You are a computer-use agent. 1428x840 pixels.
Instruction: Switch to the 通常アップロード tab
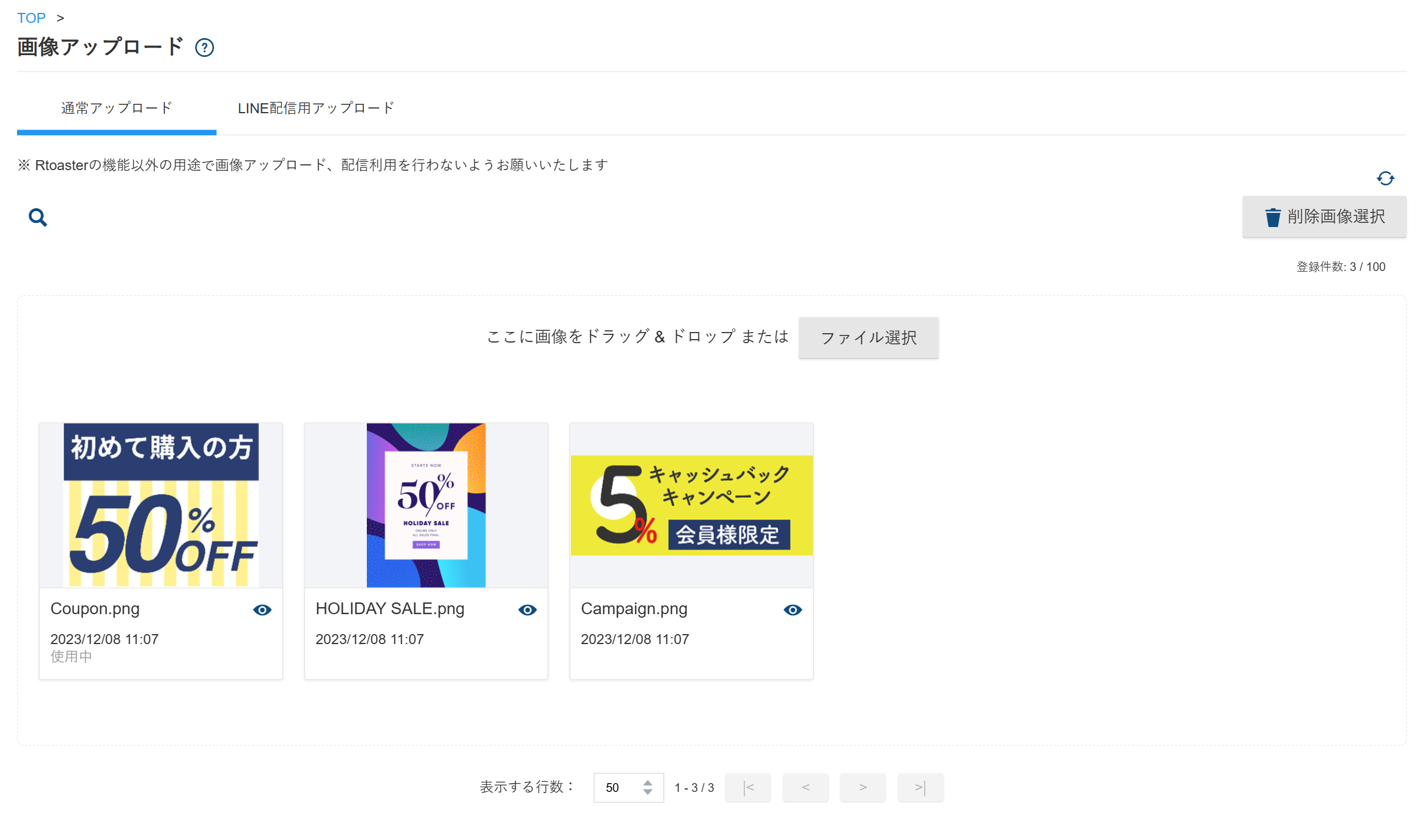tap(117, 109)
